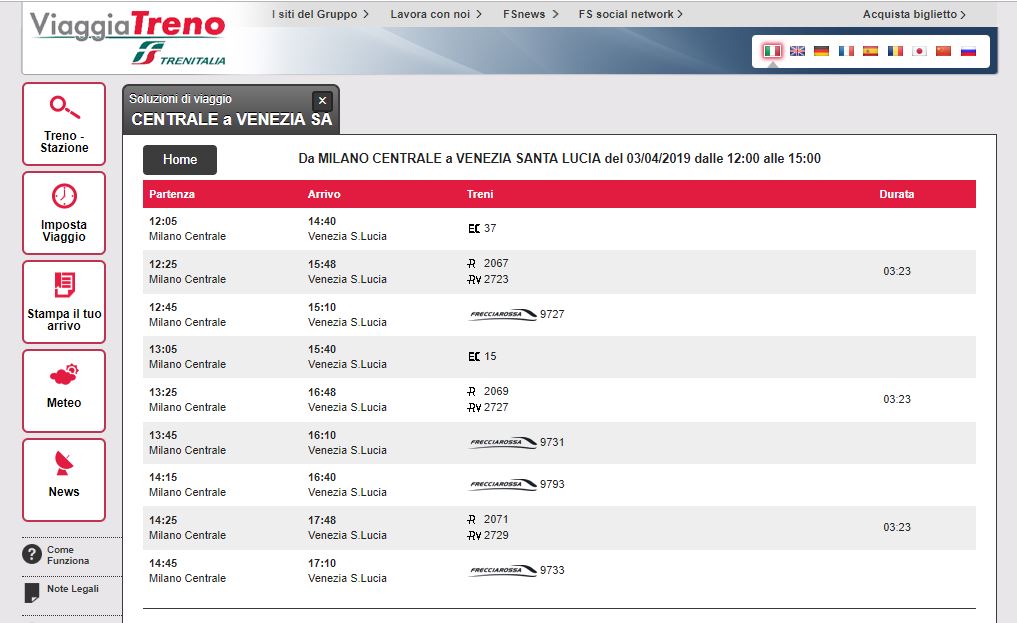Switch language to German flag

821,51
